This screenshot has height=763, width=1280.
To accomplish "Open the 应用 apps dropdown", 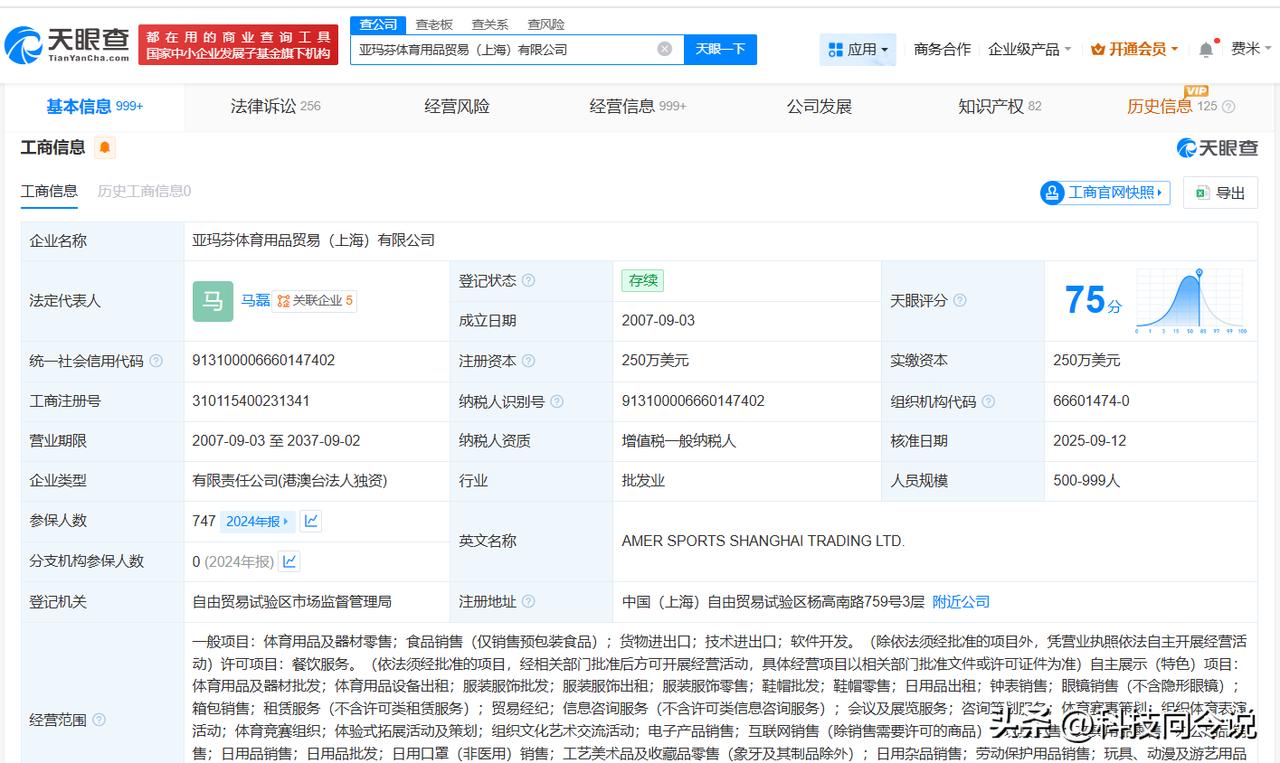I will (858, 49).
